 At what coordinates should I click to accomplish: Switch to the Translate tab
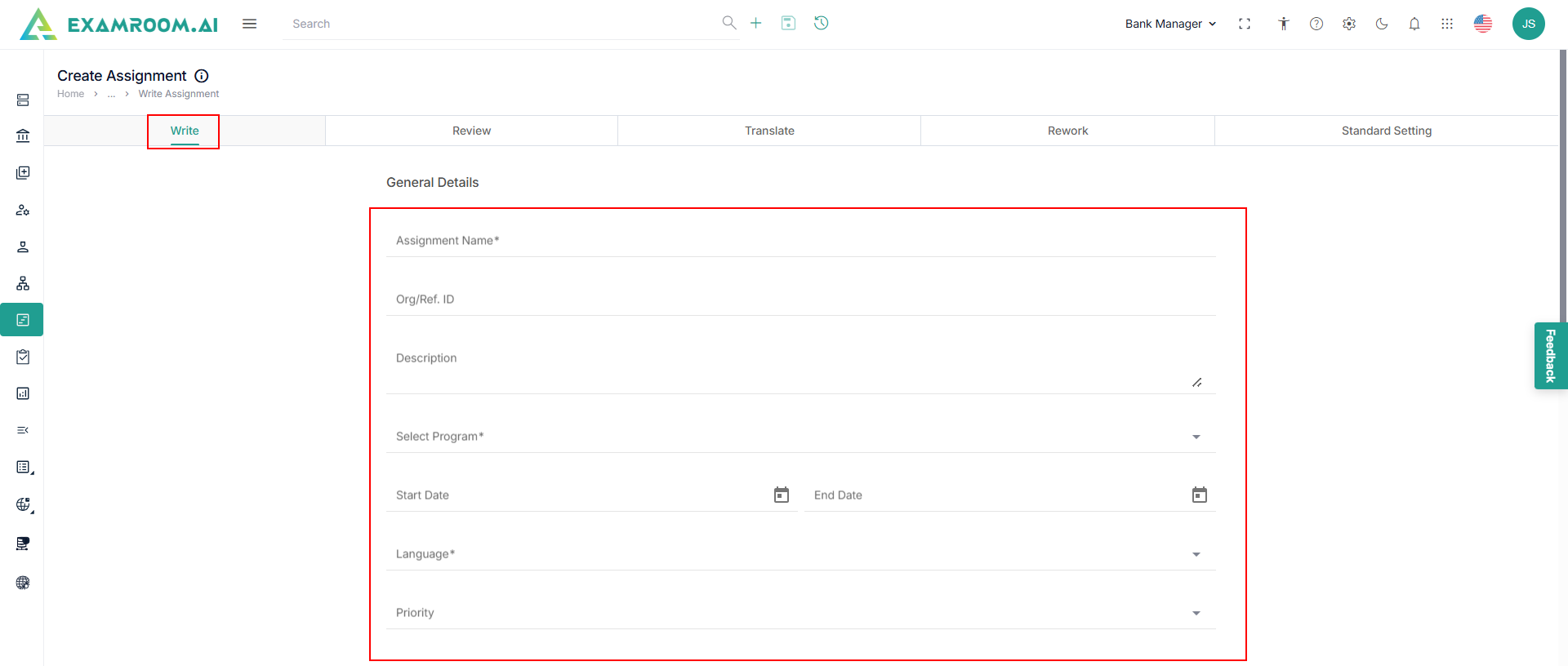tap(769, 131)
